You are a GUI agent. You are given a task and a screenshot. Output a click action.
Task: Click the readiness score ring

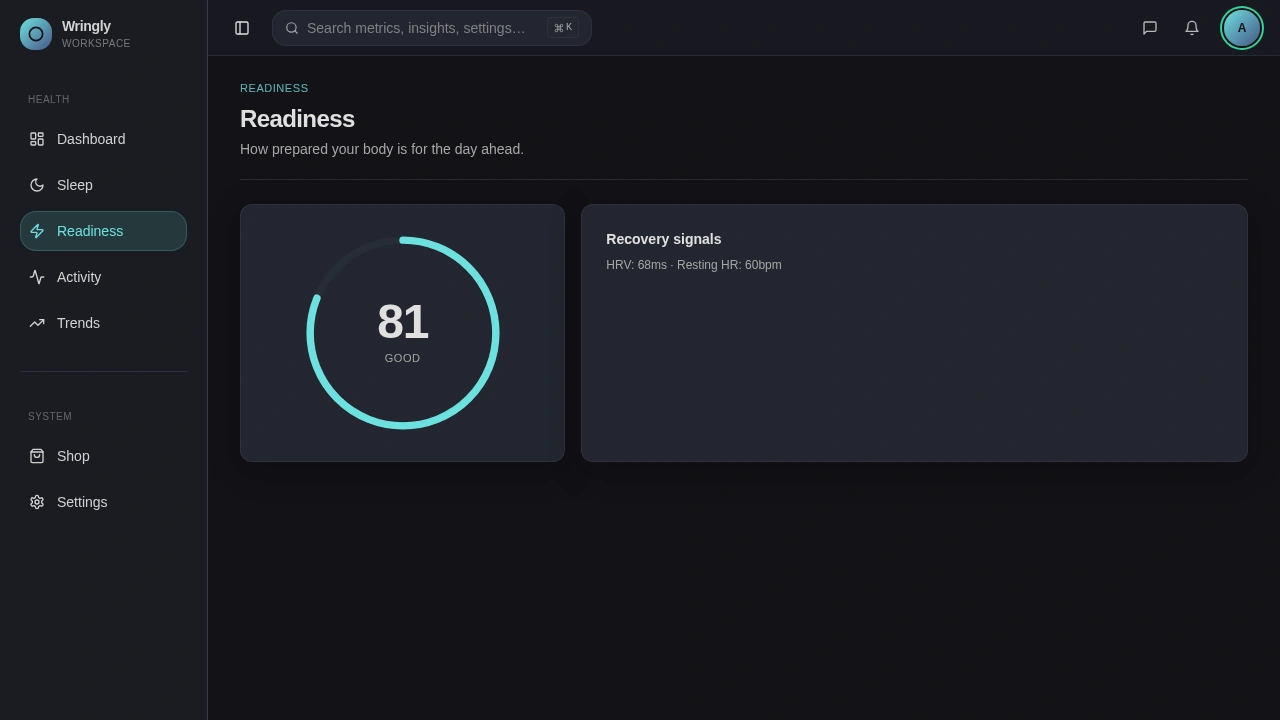coord(403,333)
